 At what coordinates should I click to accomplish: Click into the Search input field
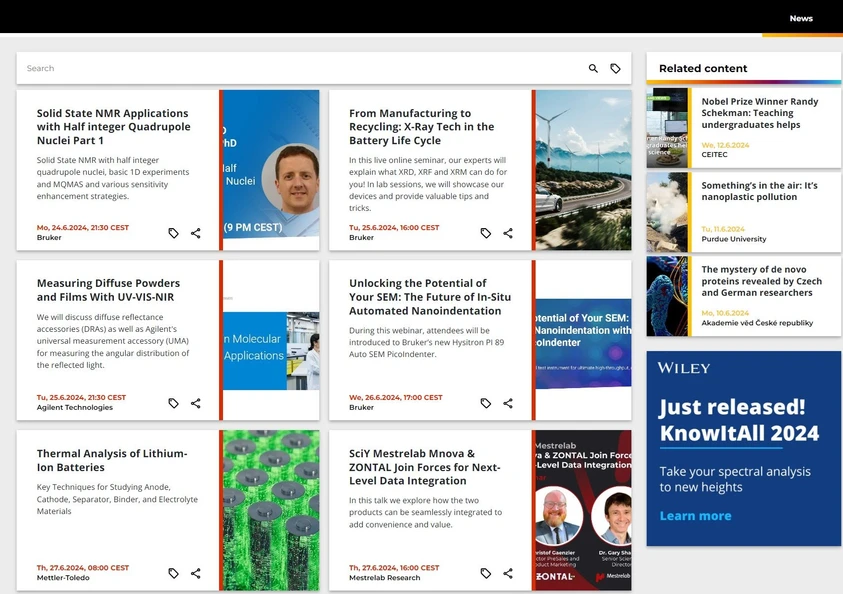(x=304, y=68)
